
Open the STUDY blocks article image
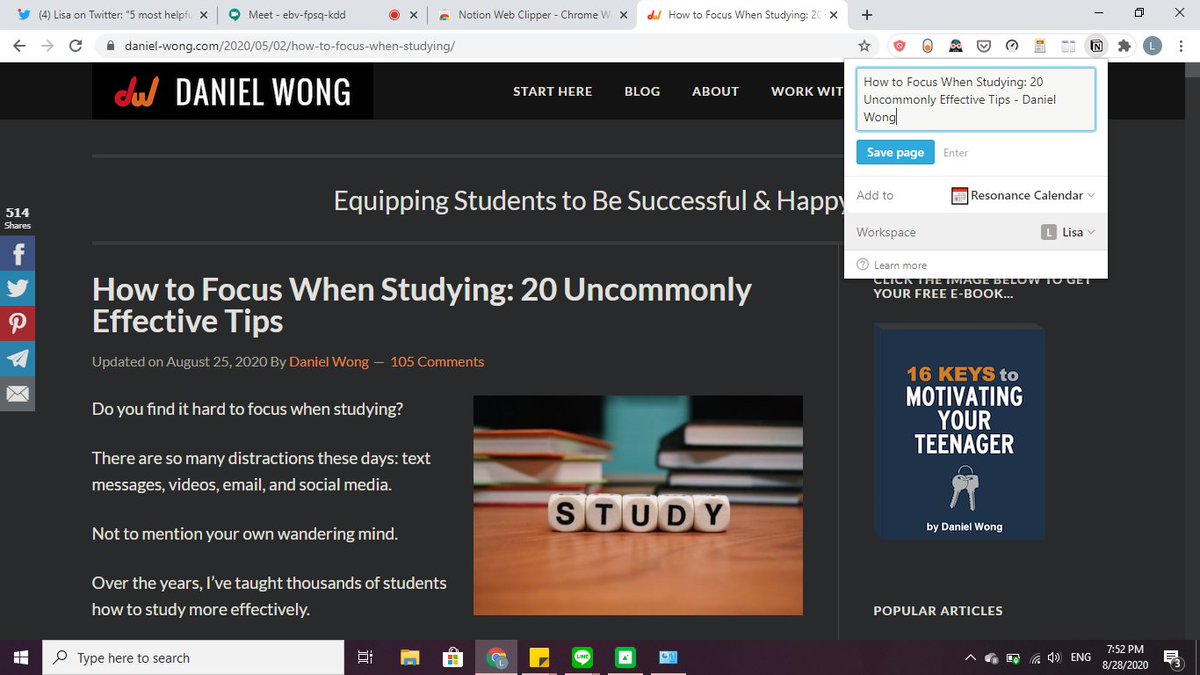(638, 505)
